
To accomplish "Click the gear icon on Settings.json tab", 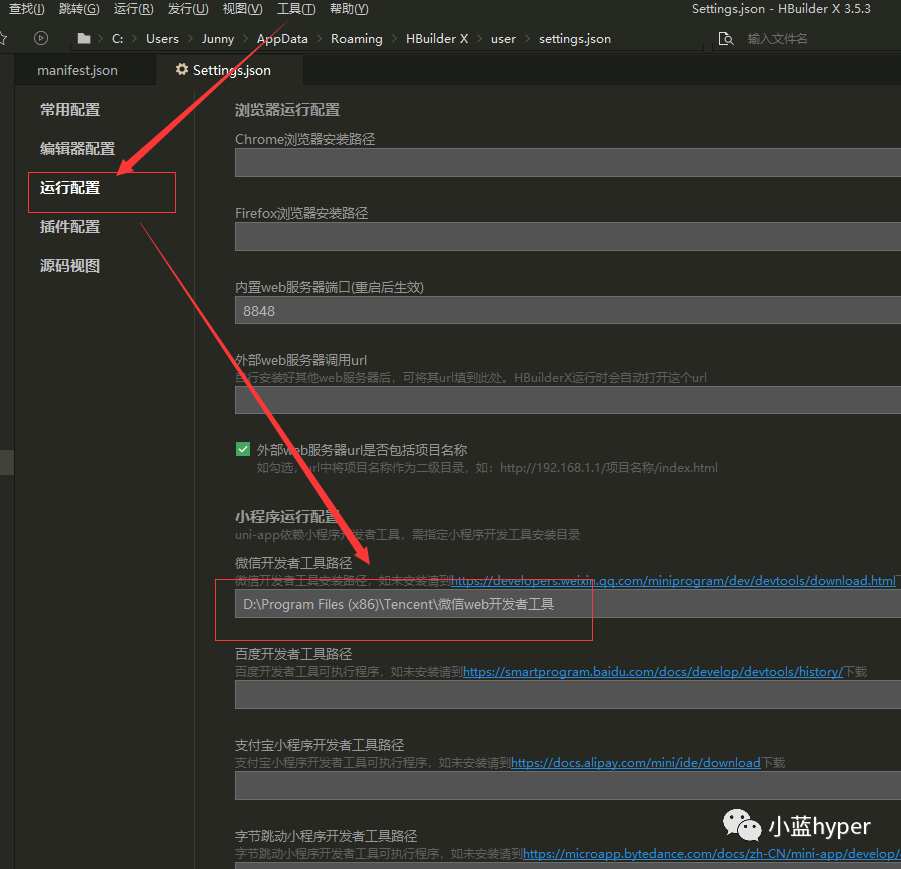I will click(181, 70).
